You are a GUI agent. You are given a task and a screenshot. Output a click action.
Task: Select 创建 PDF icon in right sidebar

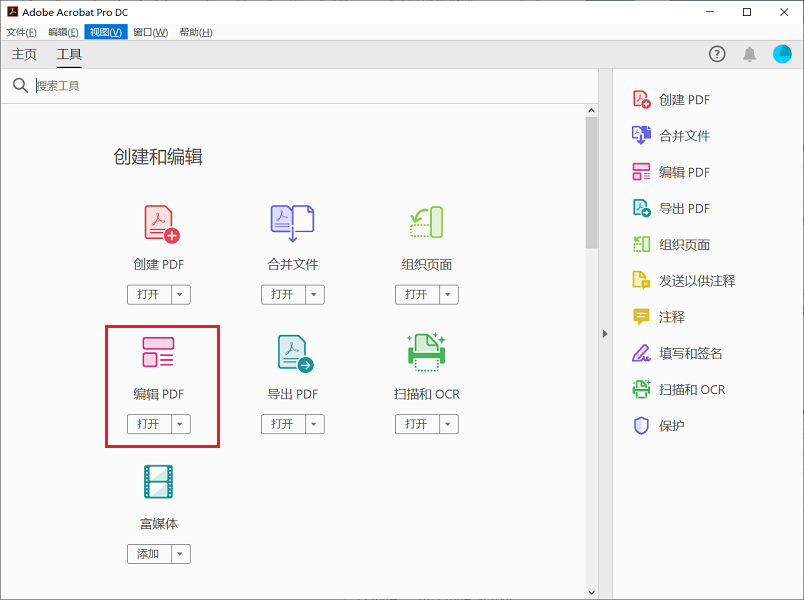click(x=641, y=99)
